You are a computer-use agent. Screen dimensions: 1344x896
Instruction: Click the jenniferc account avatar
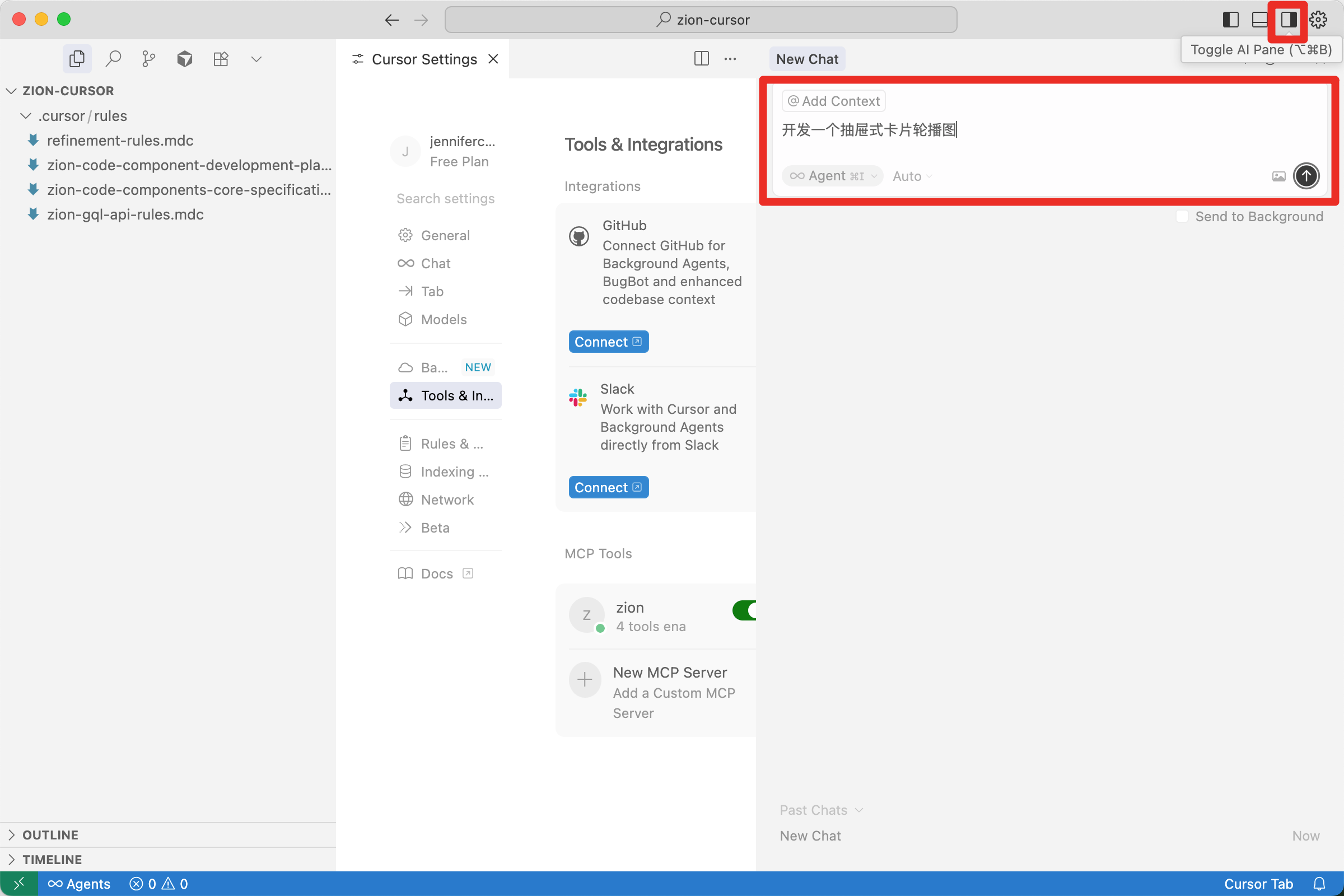[x=405, y=151]
